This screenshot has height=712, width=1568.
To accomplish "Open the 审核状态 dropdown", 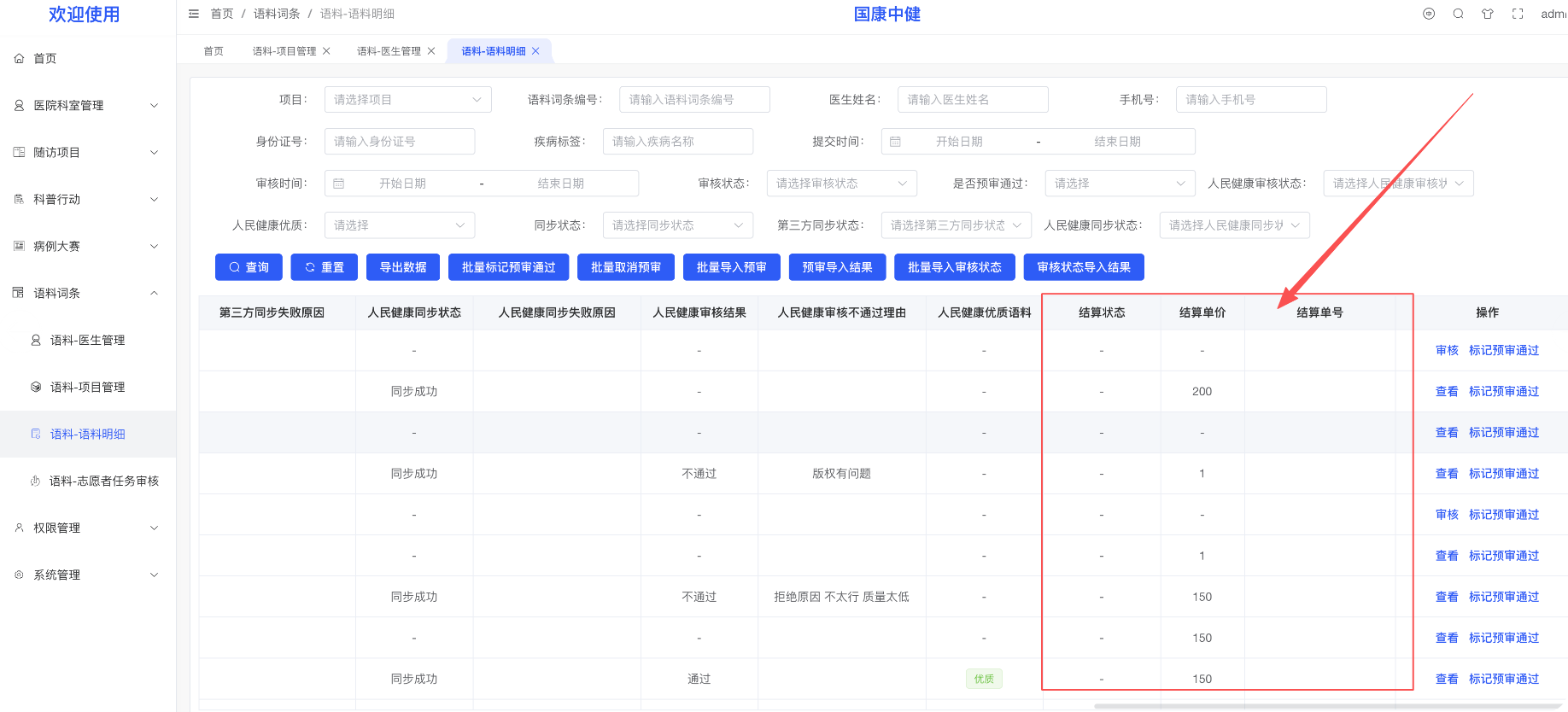I will click(x=842, y=184).
